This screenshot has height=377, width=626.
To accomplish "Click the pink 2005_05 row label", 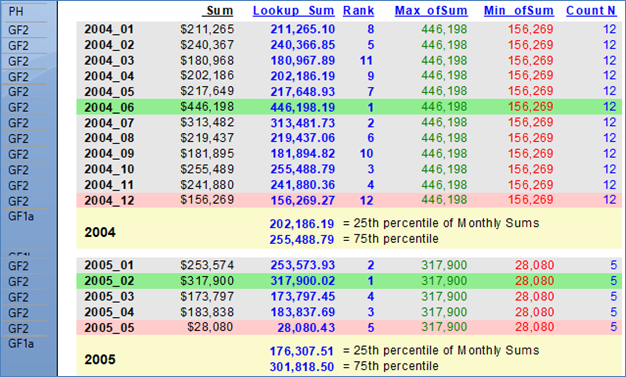I will [x=109, y=328].
